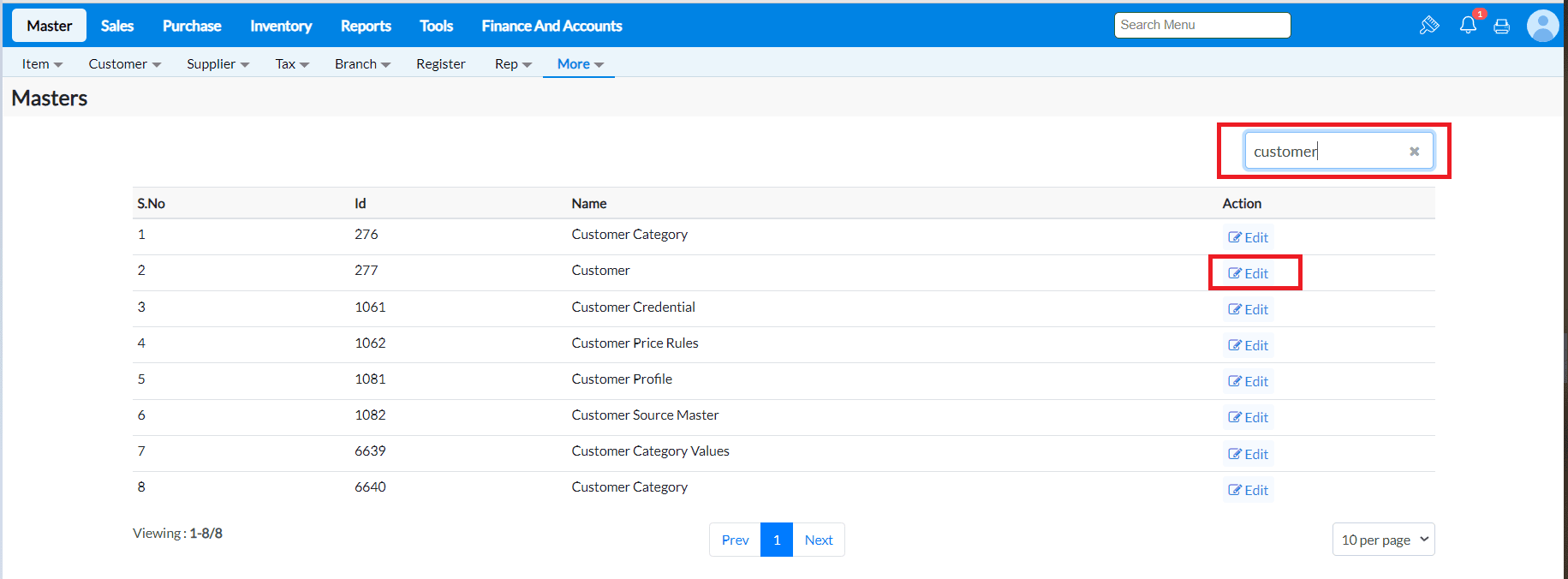Clear the customer search with X icon
The width and height of the screenshot is (1568, 579).
(1414, 152)
